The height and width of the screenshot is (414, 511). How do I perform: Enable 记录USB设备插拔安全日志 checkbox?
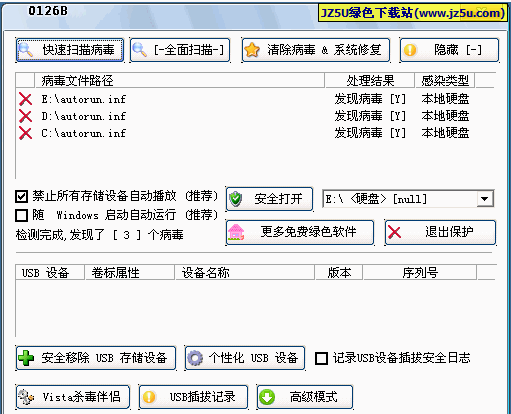click(x=322, y=358)
